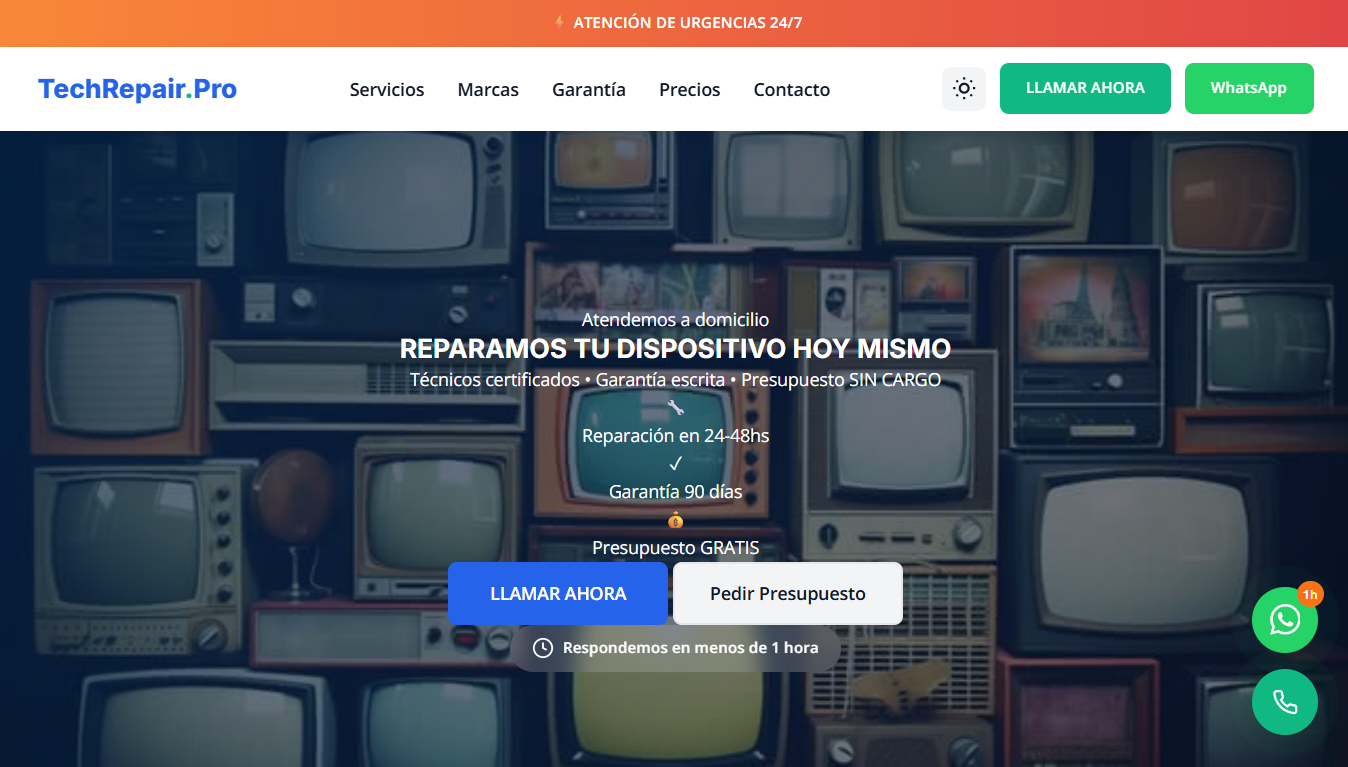Click the Pedir Presupuesto button
This screenshot has width=1348, height=767.
coord(787,593)
